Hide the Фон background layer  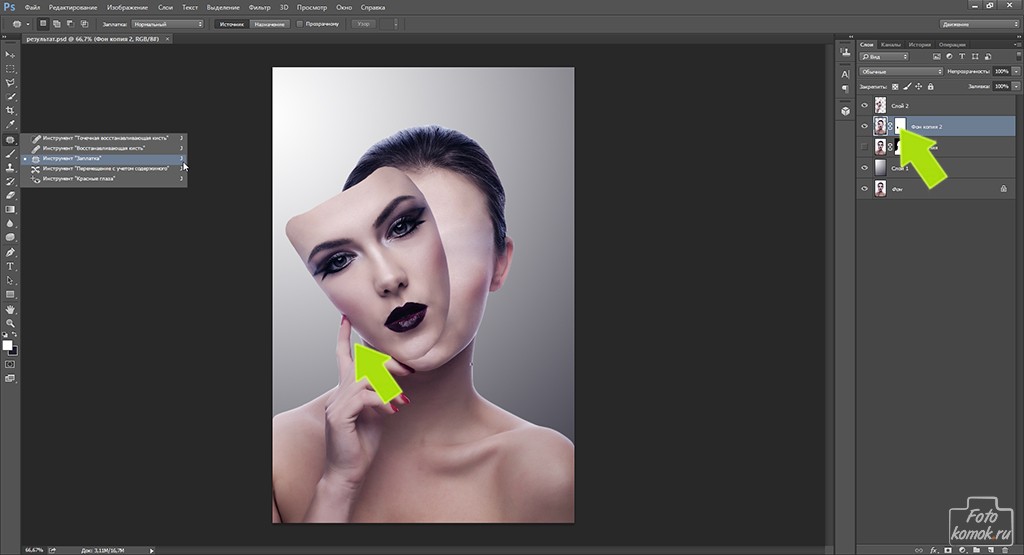pos(865,189)
